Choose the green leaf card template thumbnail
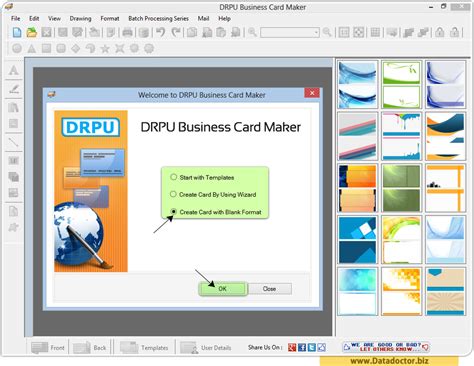474x366 pixels. (x=401, y=85)
